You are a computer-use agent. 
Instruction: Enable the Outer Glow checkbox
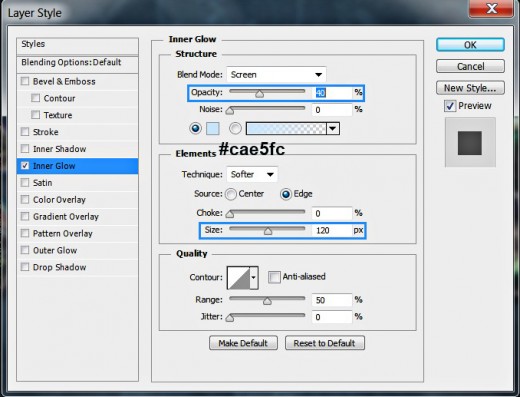(x=25, y=250)
